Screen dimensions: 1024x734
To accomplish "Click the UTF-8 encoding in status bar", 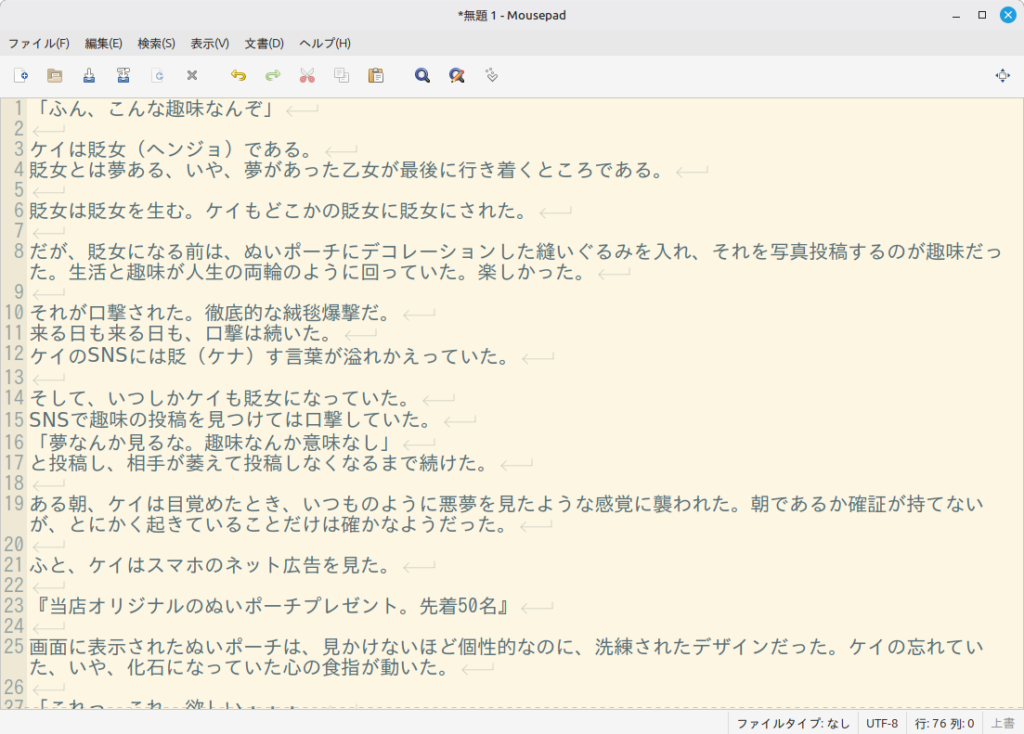I will 882,723.
